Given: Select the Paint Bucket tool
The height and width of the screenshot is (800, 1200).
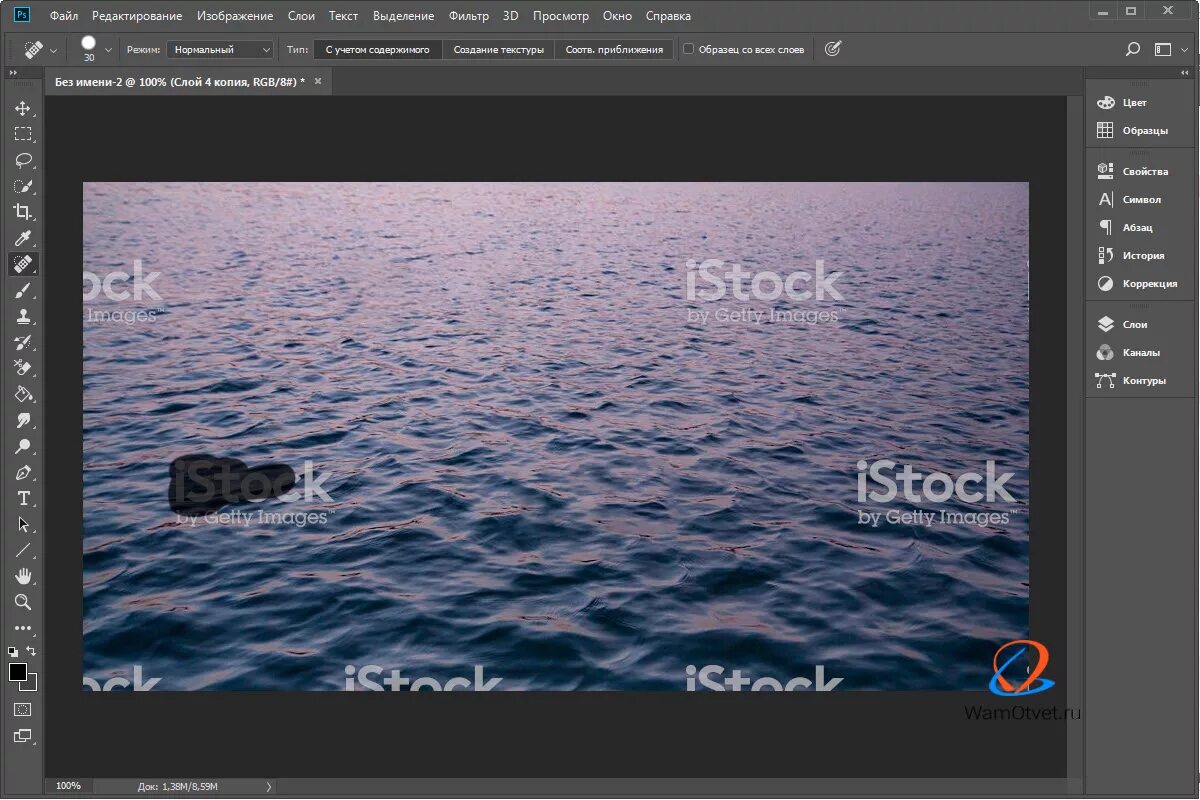Looking at the screenshot, I should 23,394.
